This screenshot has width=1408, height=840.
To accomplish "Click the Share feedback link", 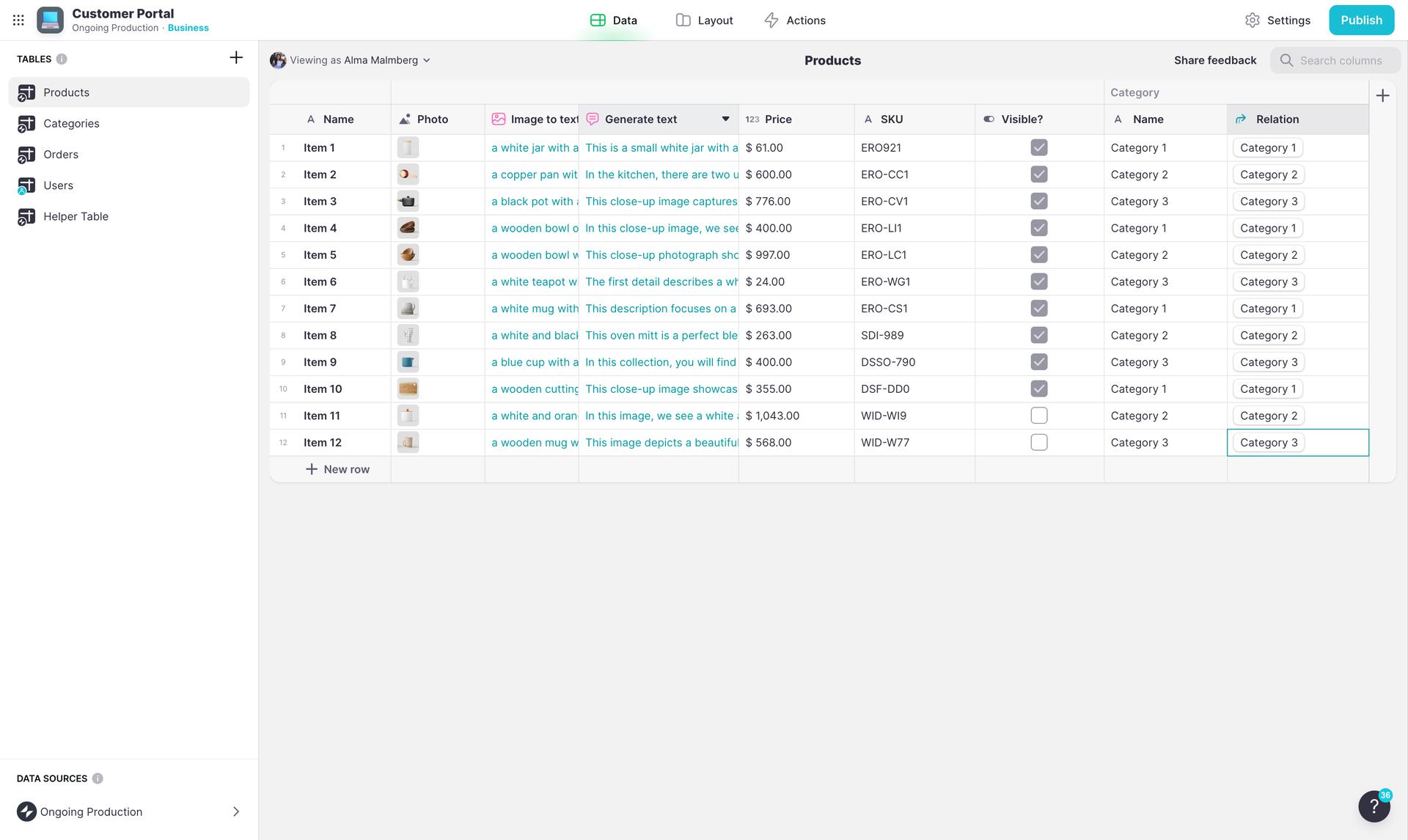I will pos(1214,61).
